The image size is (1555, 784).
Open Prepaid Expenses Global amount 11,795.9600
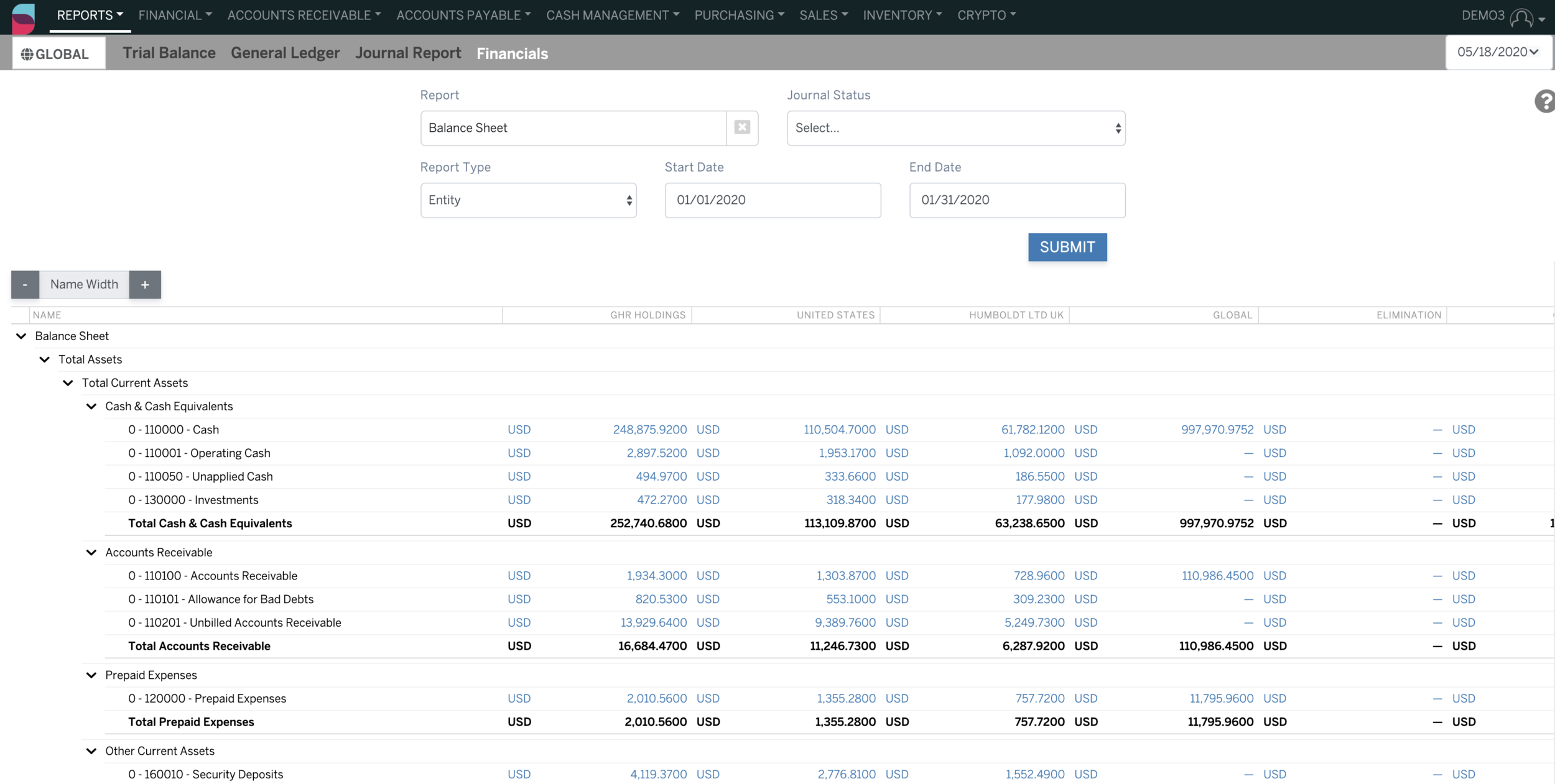pos(1221,699)
